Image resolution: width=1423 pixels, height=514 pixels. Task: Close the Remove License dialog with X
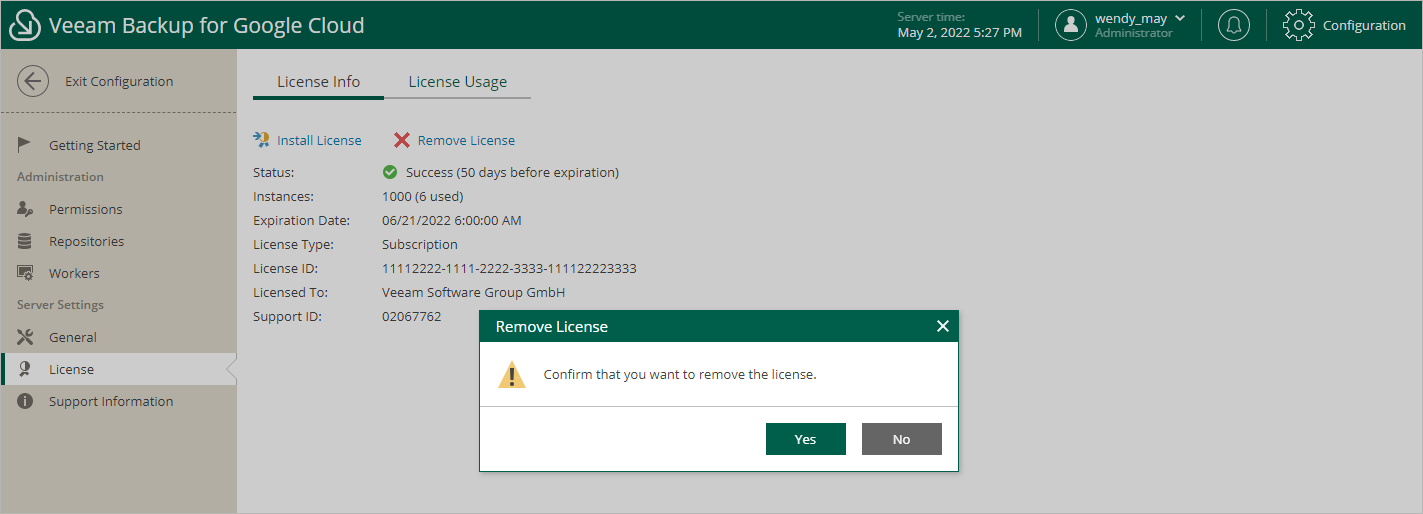[942, 326]
